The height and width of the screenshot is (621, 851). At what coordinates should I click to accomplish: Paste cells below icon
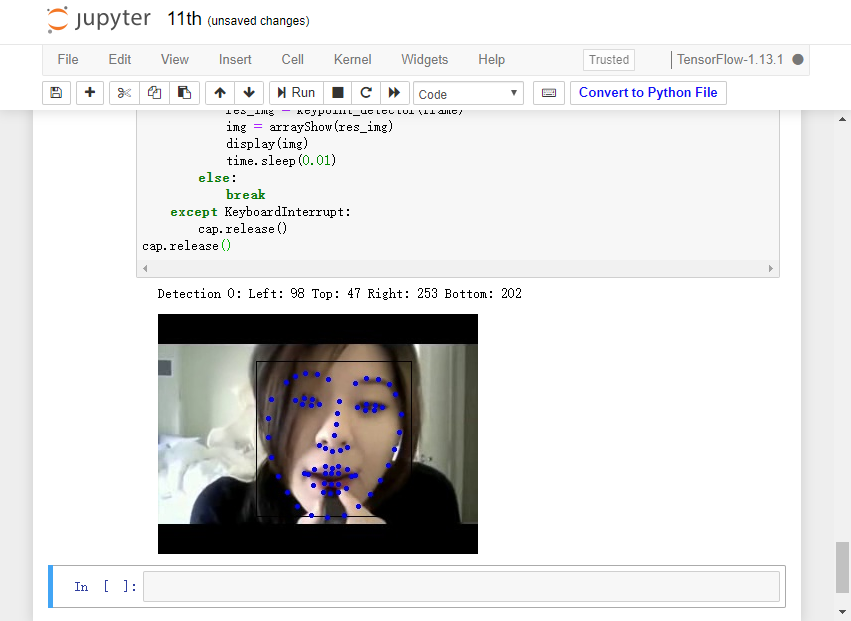(185, 93)
